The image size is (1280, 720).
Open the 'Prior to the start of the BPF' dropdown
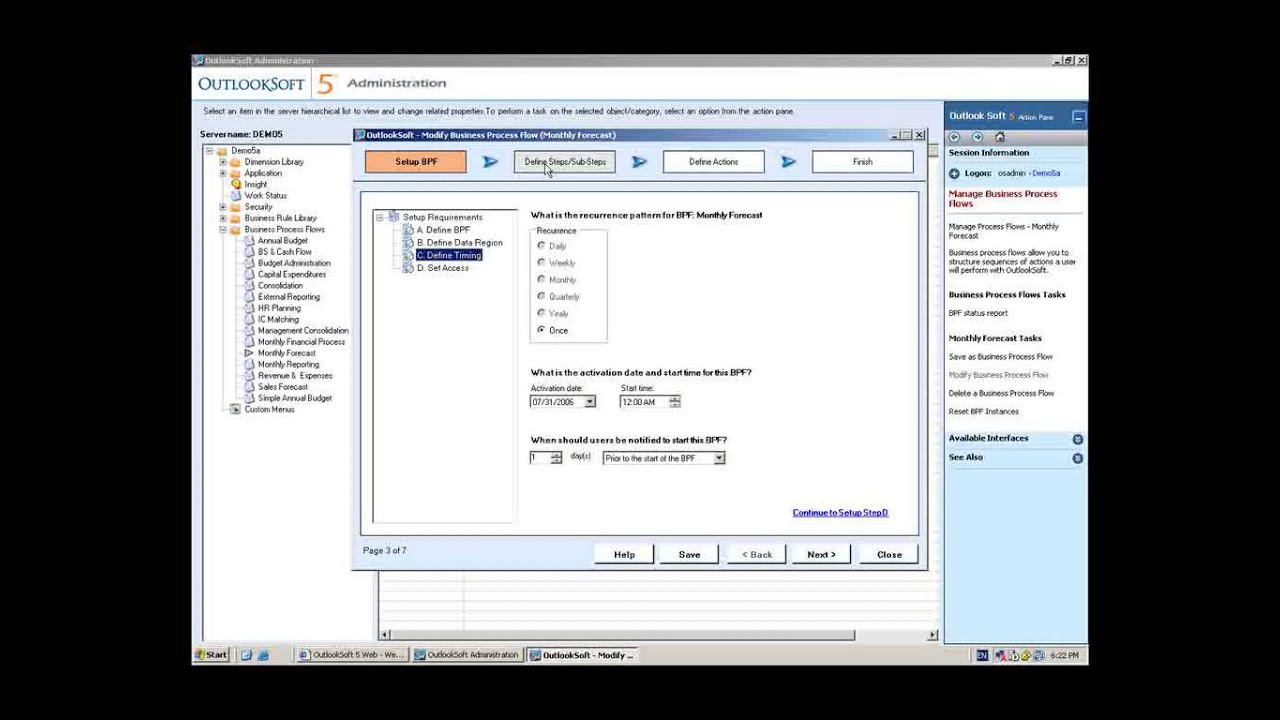click(719, 458)
